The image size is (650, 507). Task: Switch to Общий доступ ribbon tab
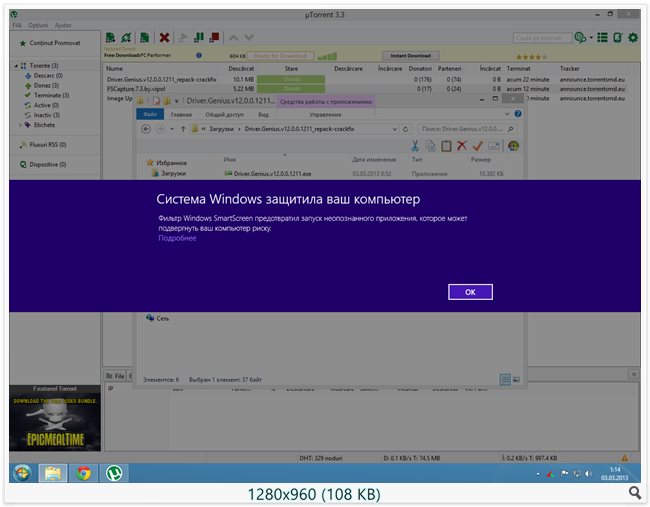click(x=224, y=114)
